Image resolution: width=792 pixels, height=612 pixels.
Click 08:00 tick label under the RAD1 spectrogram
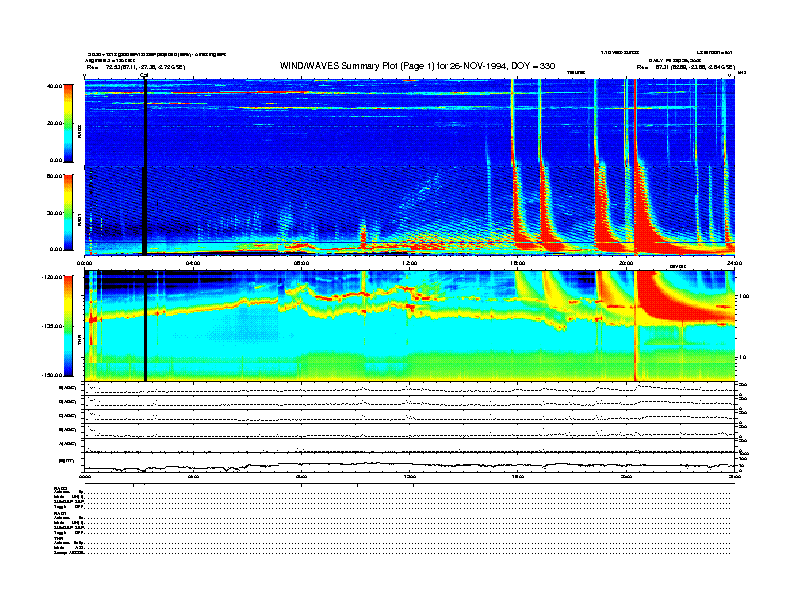[301, 263]
